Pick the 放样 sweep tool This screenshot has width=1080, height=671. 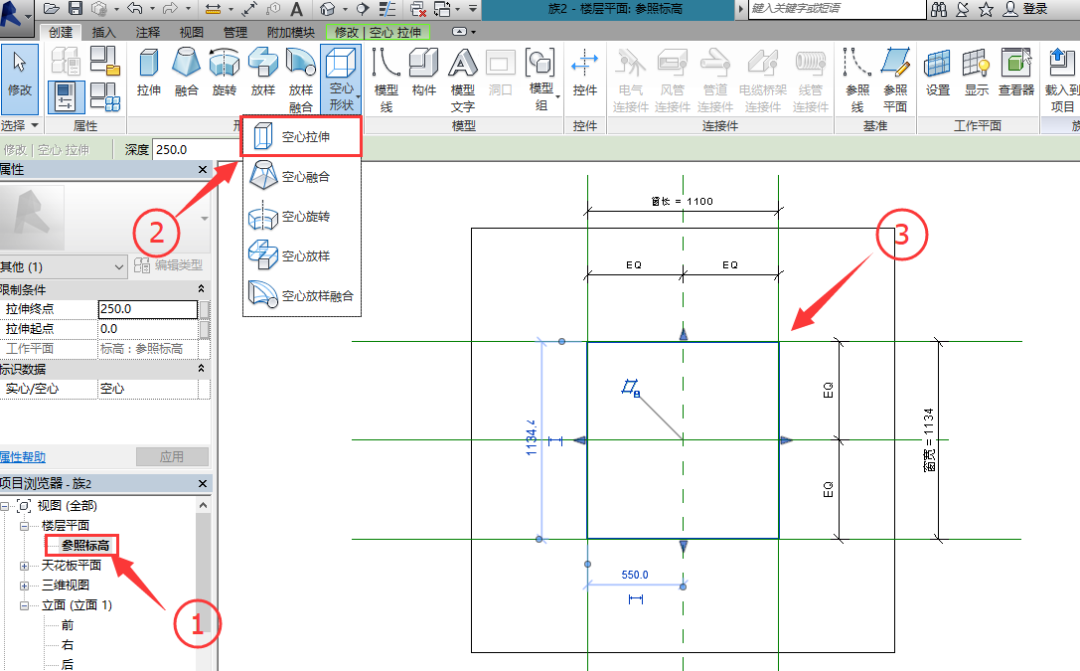click(262, 72)
